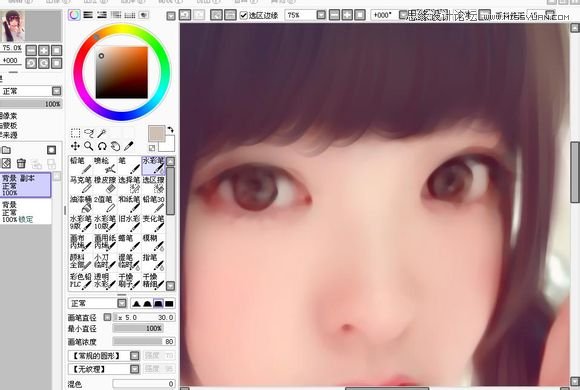The height and width of the screenshot is (390, 580).
Task: Choose the 水彩笔 watercolor brush
Action: pyautogui.click(x=153, y=165)
